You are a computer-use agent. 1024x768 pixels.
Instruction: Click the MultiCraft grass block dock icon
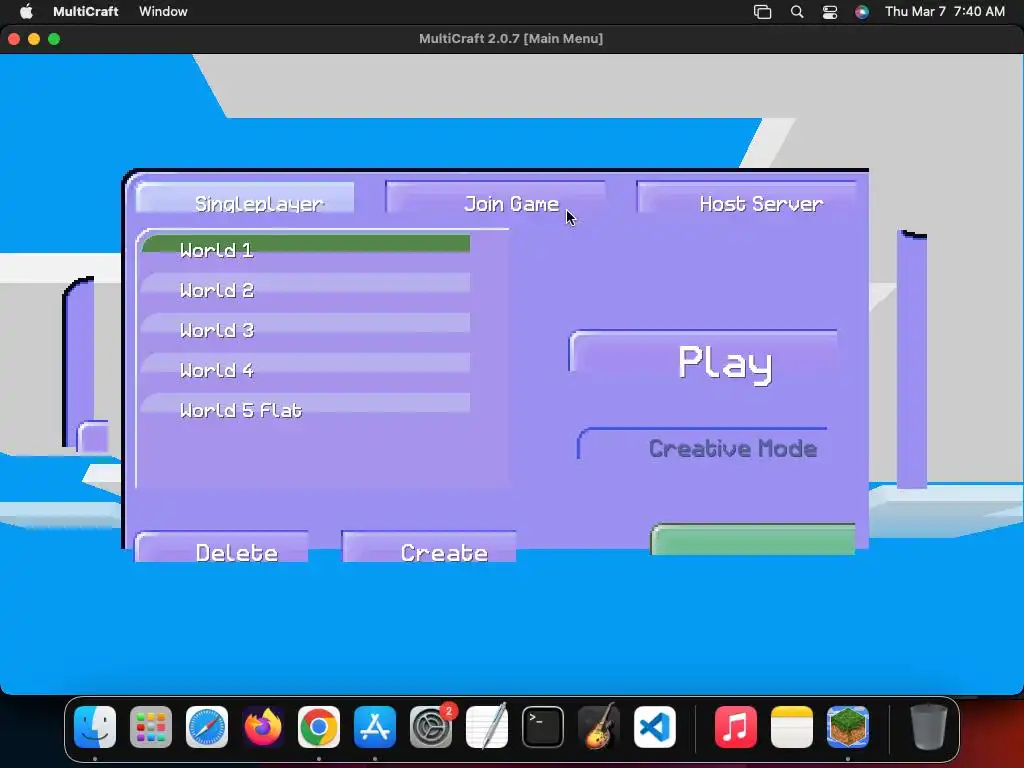pyautogui.click(x=848, y=727)
